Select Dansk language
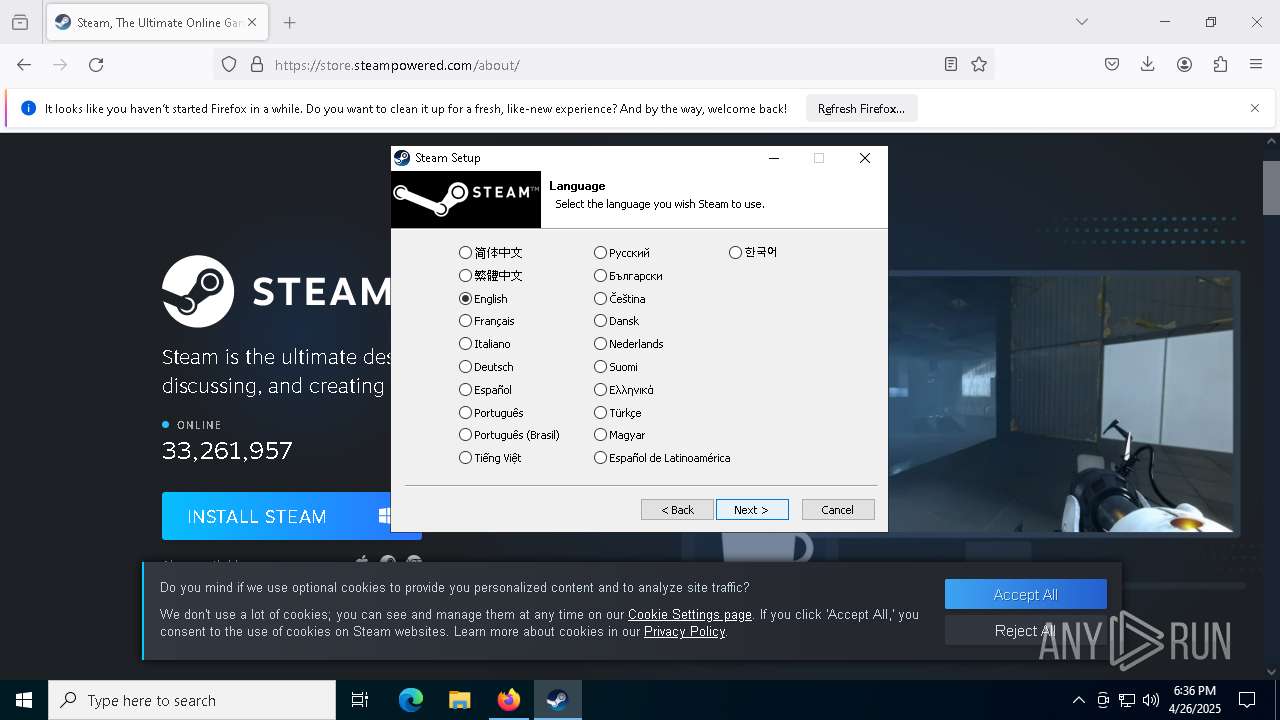The image size is (1280, 720). pos(616,321)
